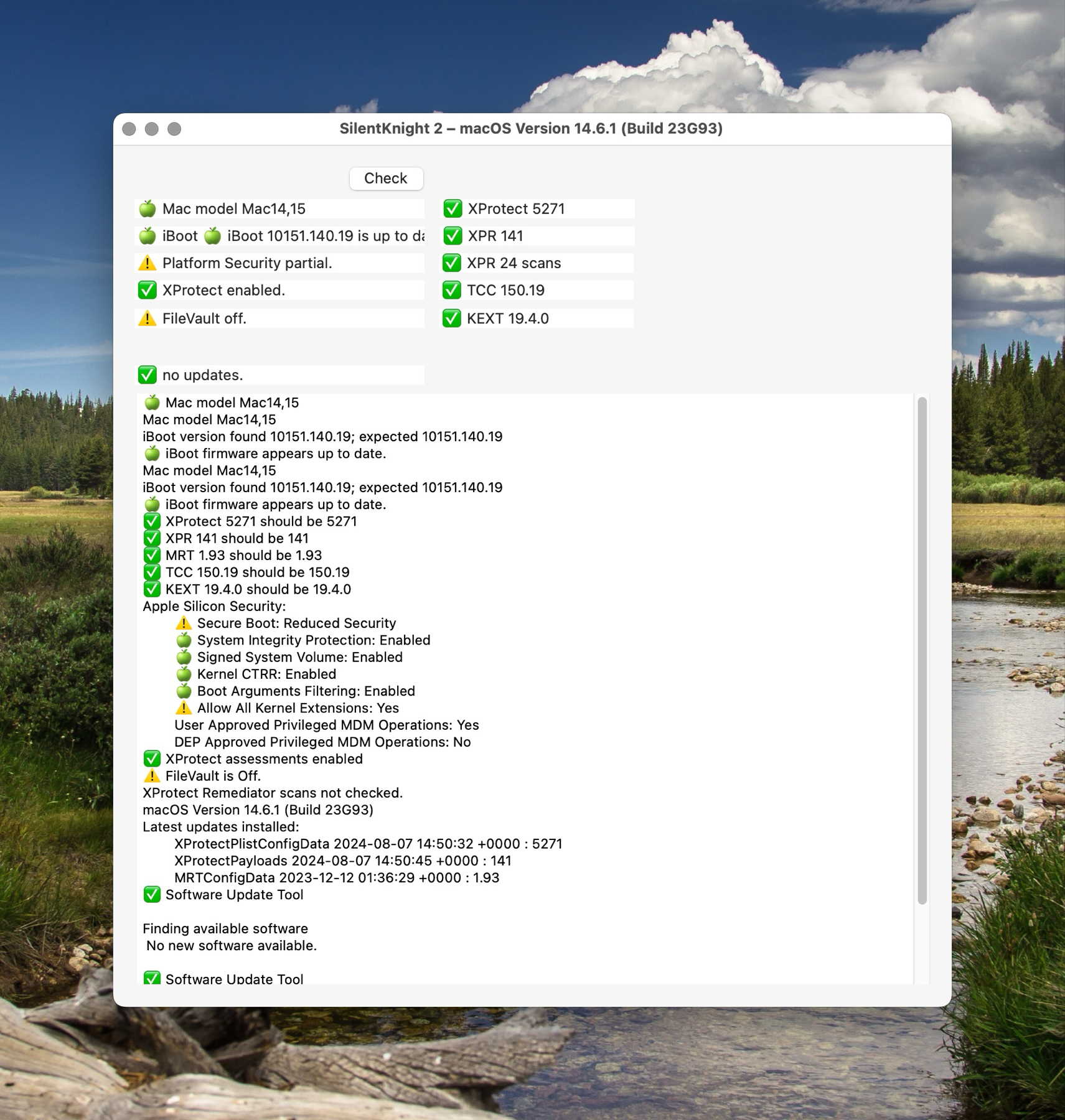
Task: Click the No new software available. line
Action: pos(232,946)
